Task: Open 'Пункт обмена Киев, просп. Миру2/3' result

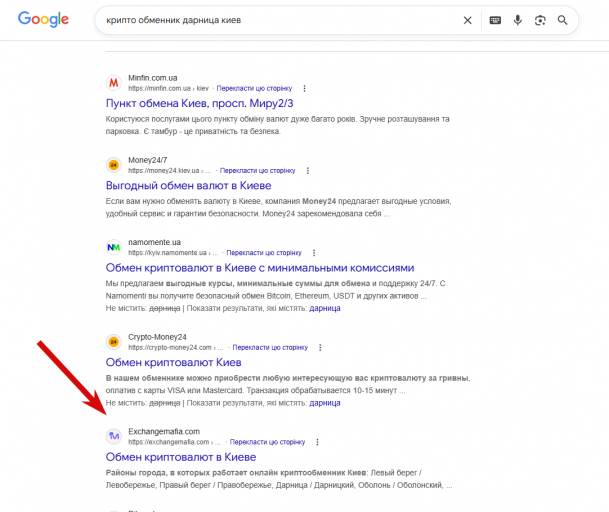Action: click(x=199, y=103)
